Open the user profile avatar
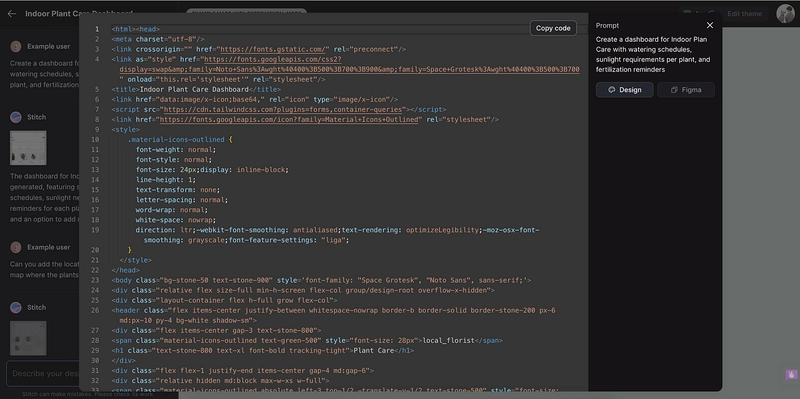 pos(785,14)
